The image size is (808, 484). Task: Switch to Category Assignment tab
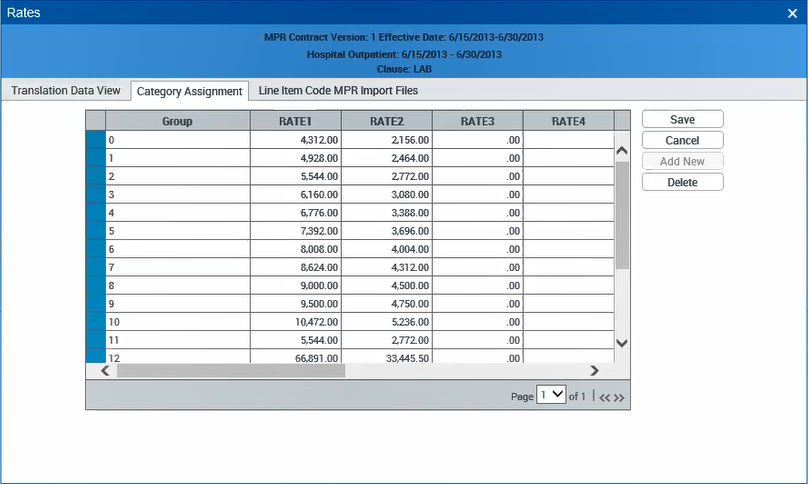[190, 91]
